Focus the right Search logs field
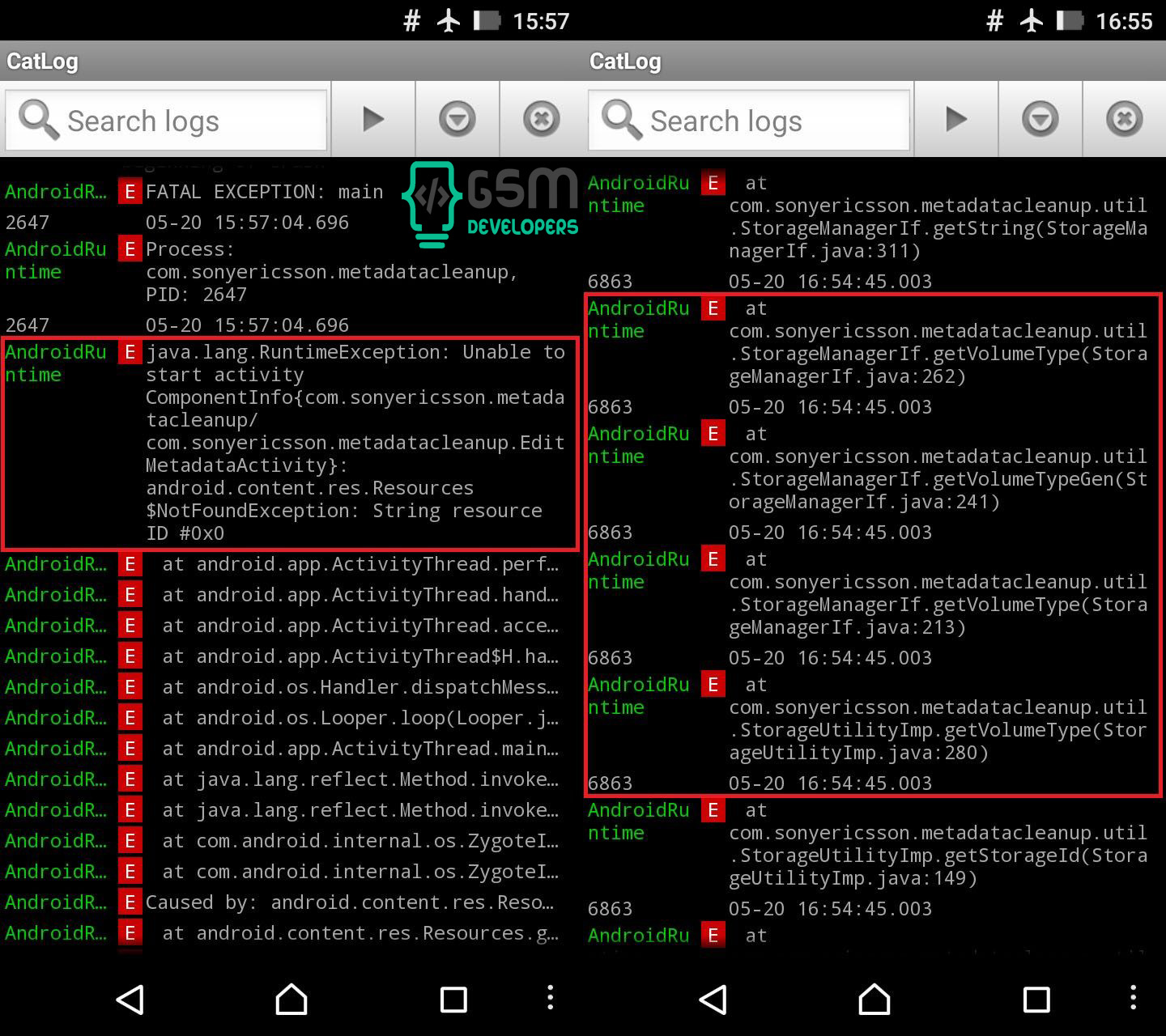 [749, 121]
